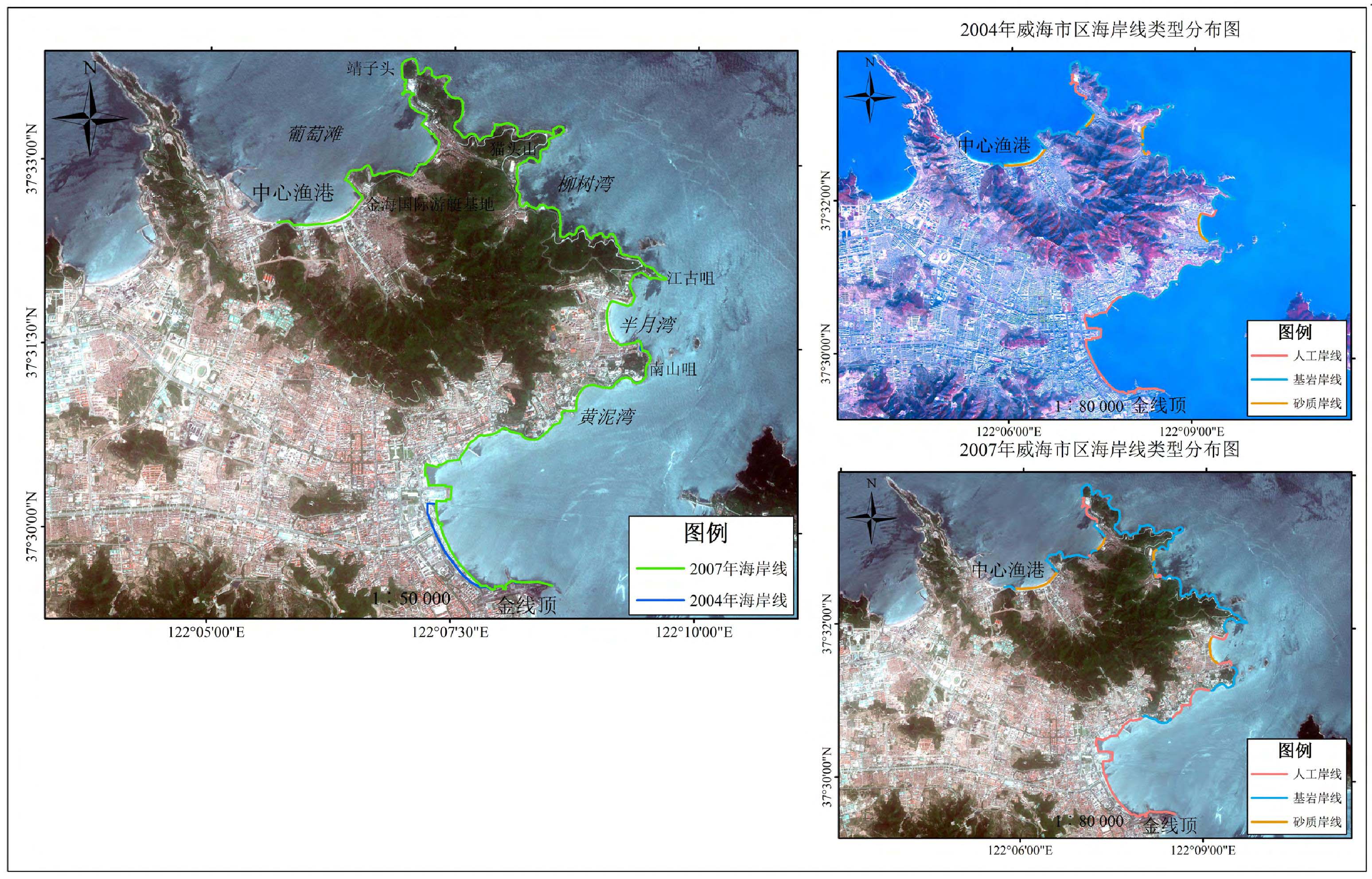Viewport: 1372px width, 879px height.
Task: Click the 江古咀 headland label
Action: tap(691, 278)
